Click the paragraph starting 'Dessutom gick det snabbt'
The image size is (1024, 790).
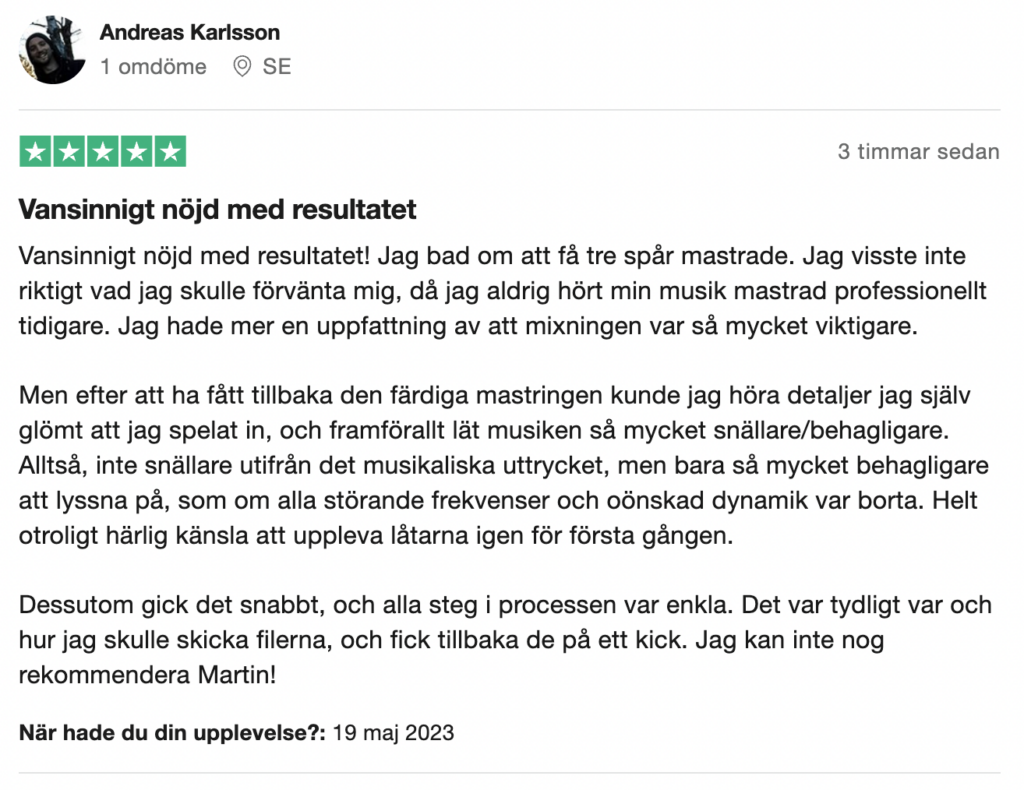(505, 639)
